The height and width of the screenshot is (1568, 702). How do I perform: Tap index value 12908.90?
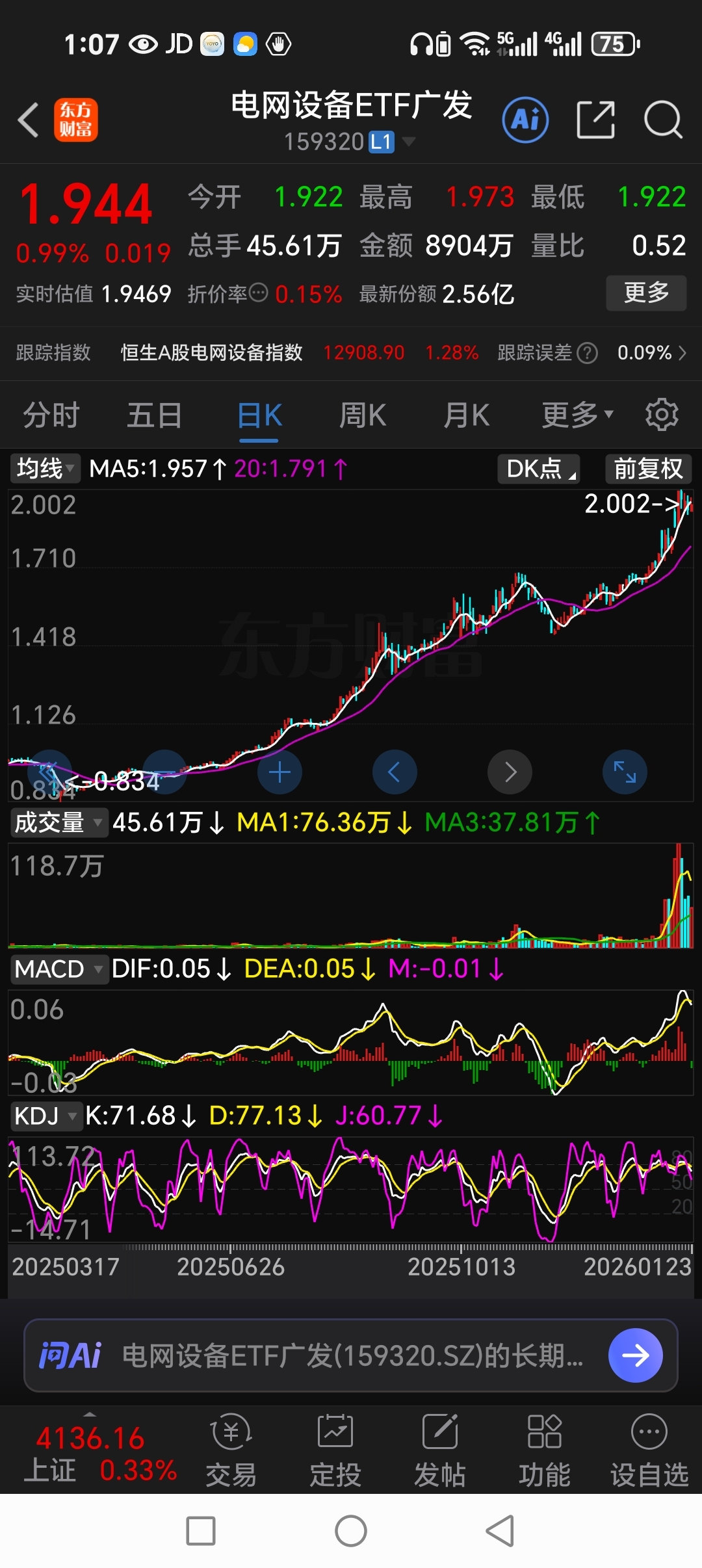[x=364, y=353]
